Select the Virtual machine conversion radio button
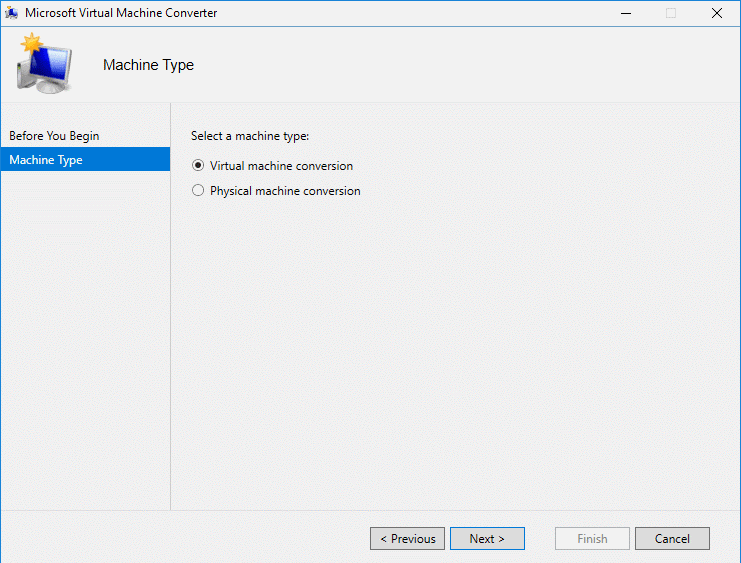Image resolution: width=741 pixels, height=563 pixels. coord(198,165)
